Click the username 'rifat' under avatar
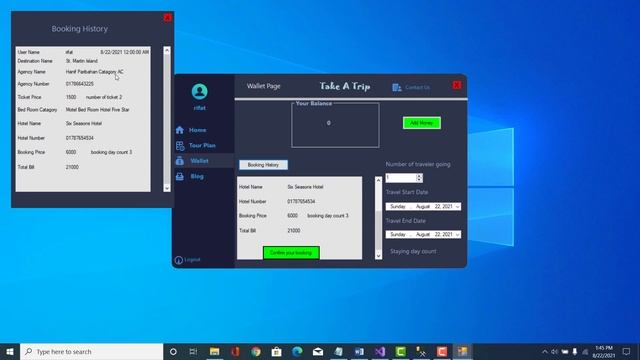 tap(200, 108)
